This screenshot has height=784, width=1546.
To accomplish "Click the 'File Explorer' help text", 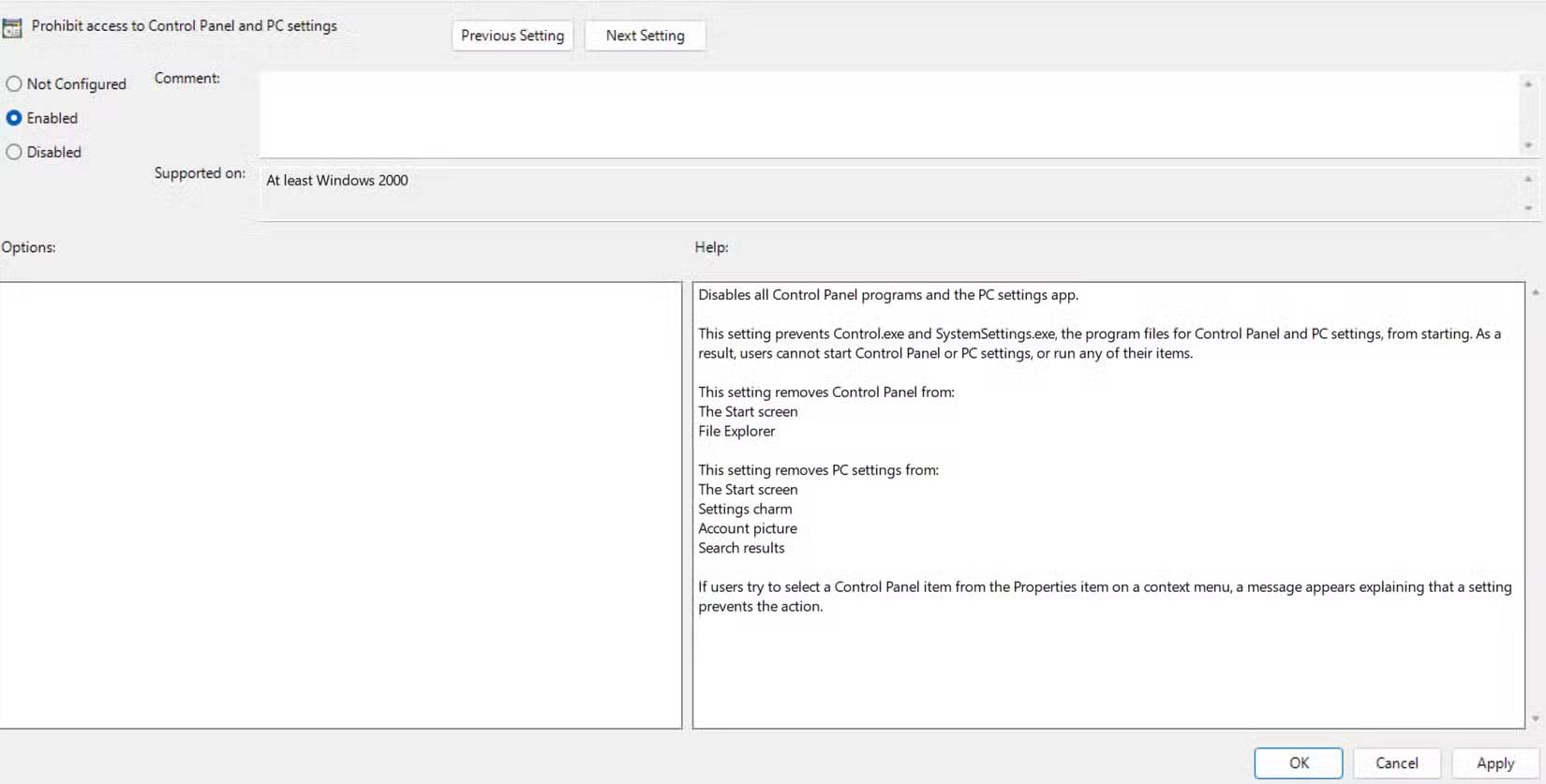I will coord(736,432).
